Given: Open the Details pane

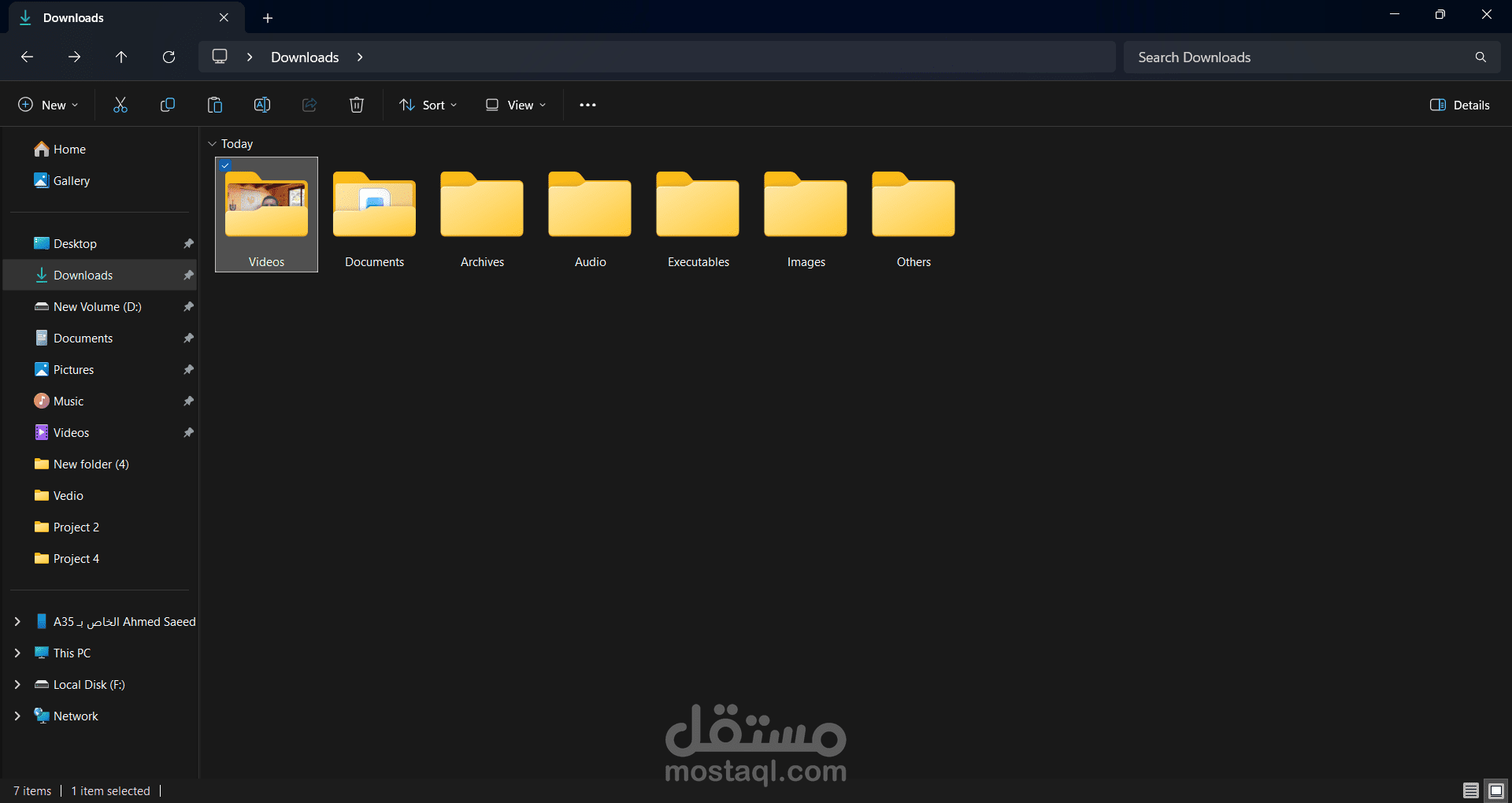Looking at the screenshot, I should pyautogui.click(x=1459, y=104).
